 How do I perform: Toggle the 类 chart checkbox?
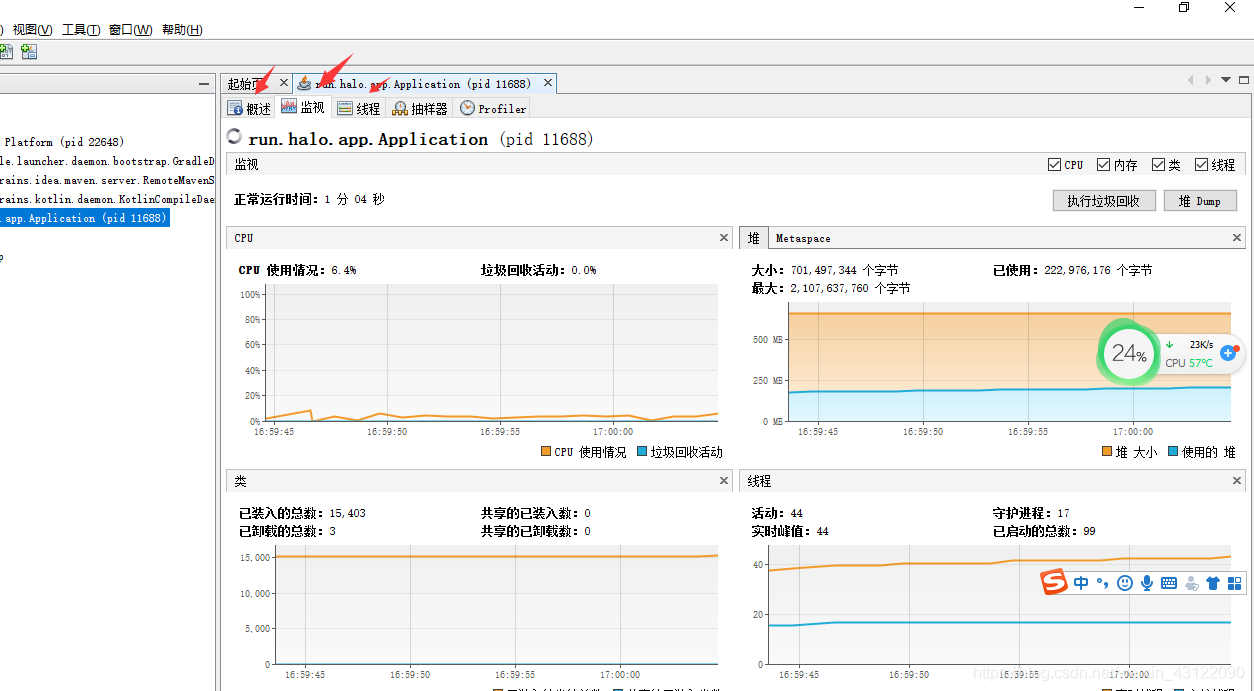pyautogui.click(x=1159, y=164)
